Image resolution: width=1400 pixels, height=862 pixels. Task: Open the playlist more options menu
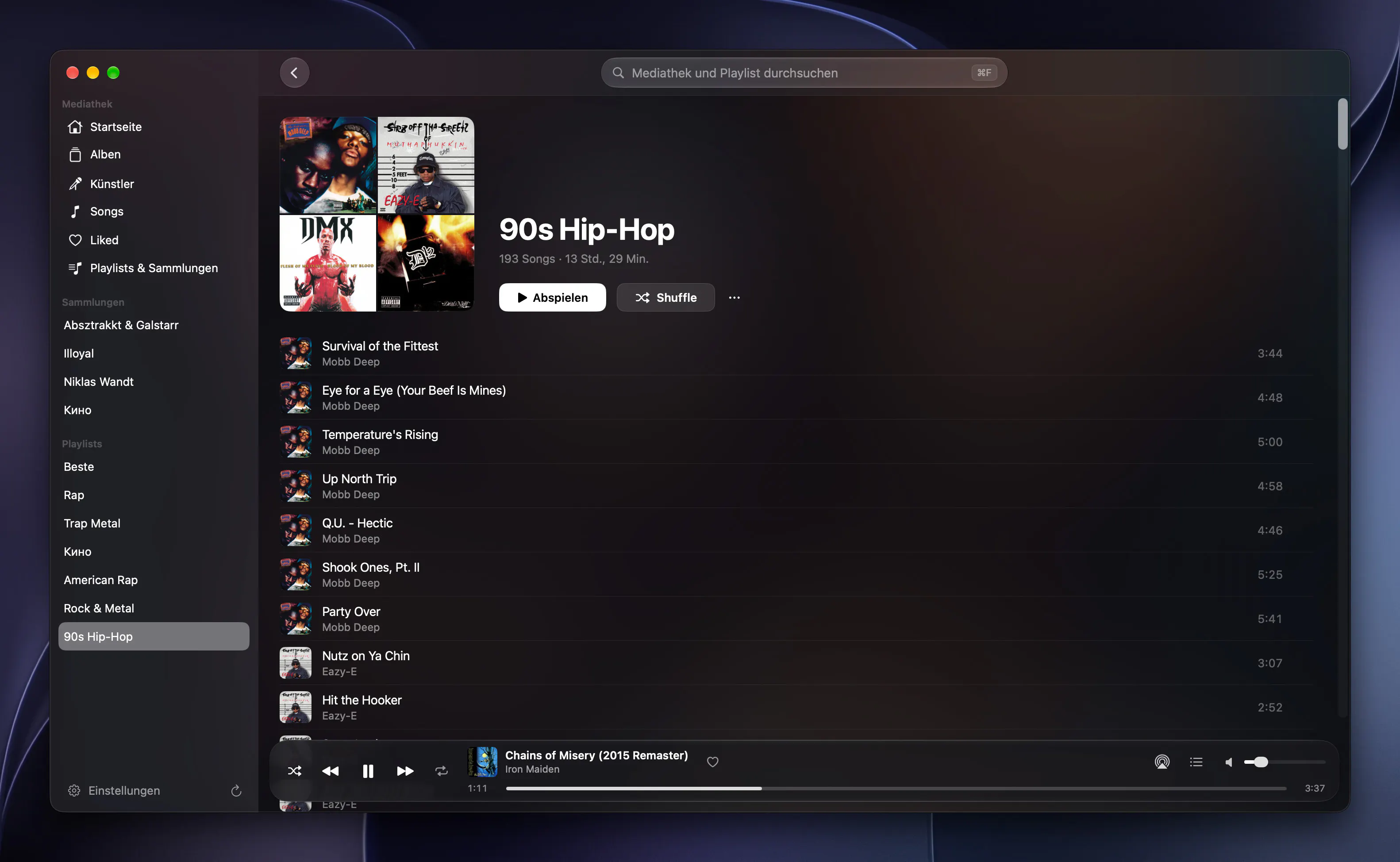coord(734,298)
